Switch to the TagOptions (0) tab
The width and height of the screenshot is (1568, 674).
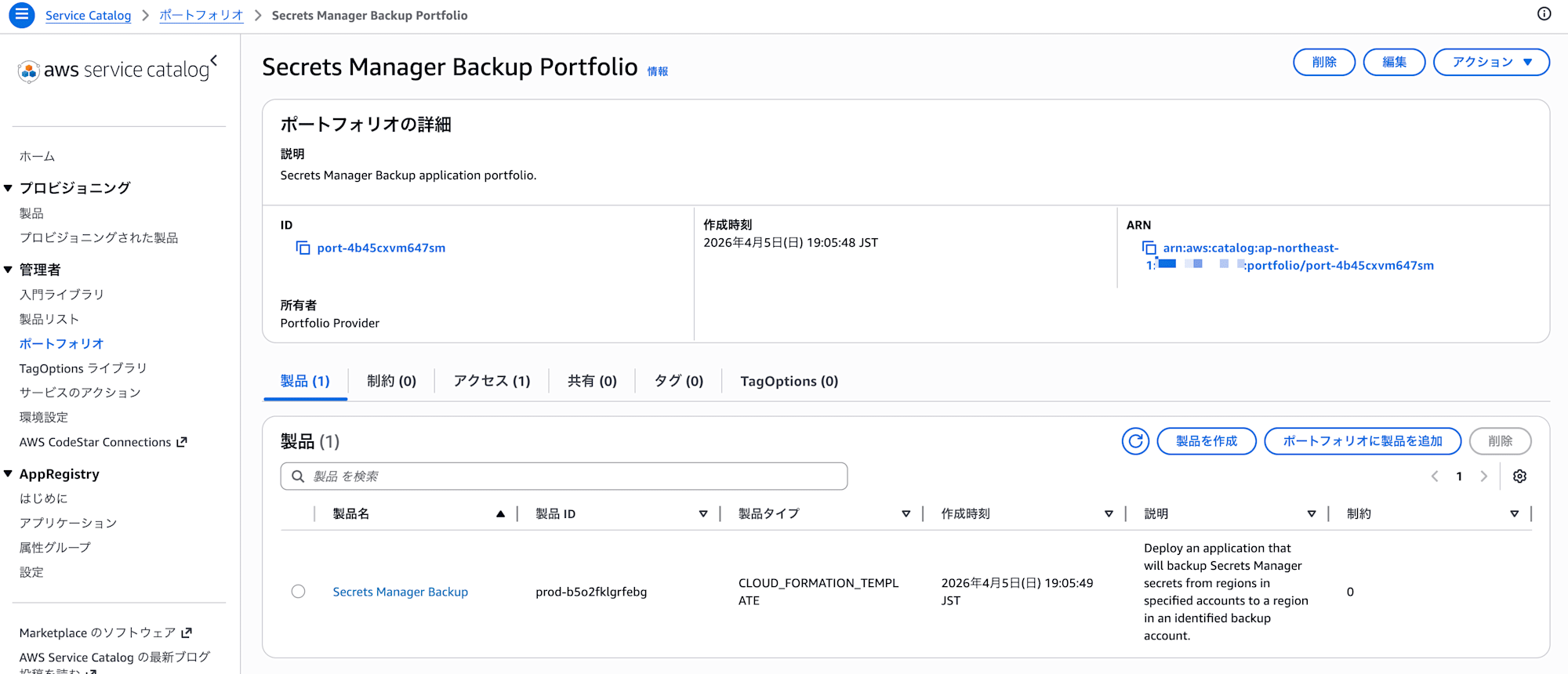point(789,381)
